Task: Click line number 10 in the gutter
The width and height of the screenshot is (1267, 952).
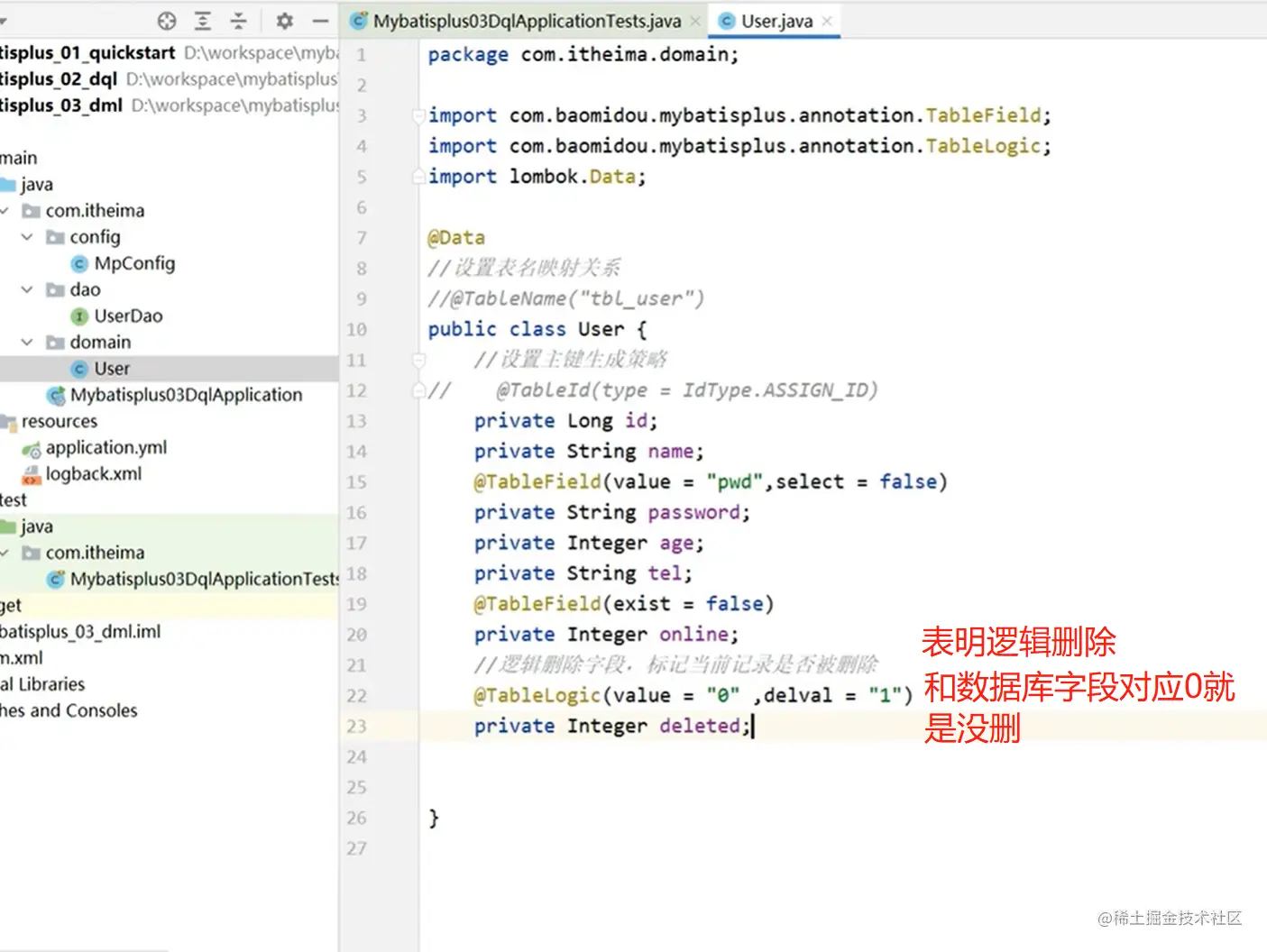Action: tap(357, 330)
